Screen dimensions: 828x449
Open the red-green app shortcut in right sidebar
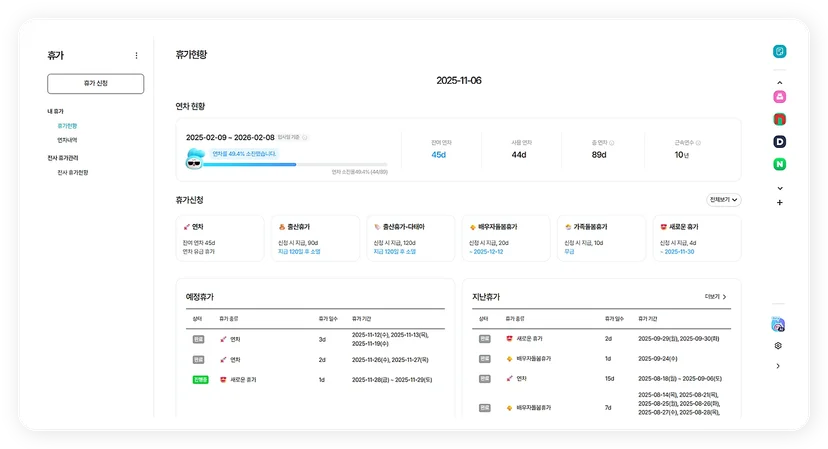pos(779,119)
